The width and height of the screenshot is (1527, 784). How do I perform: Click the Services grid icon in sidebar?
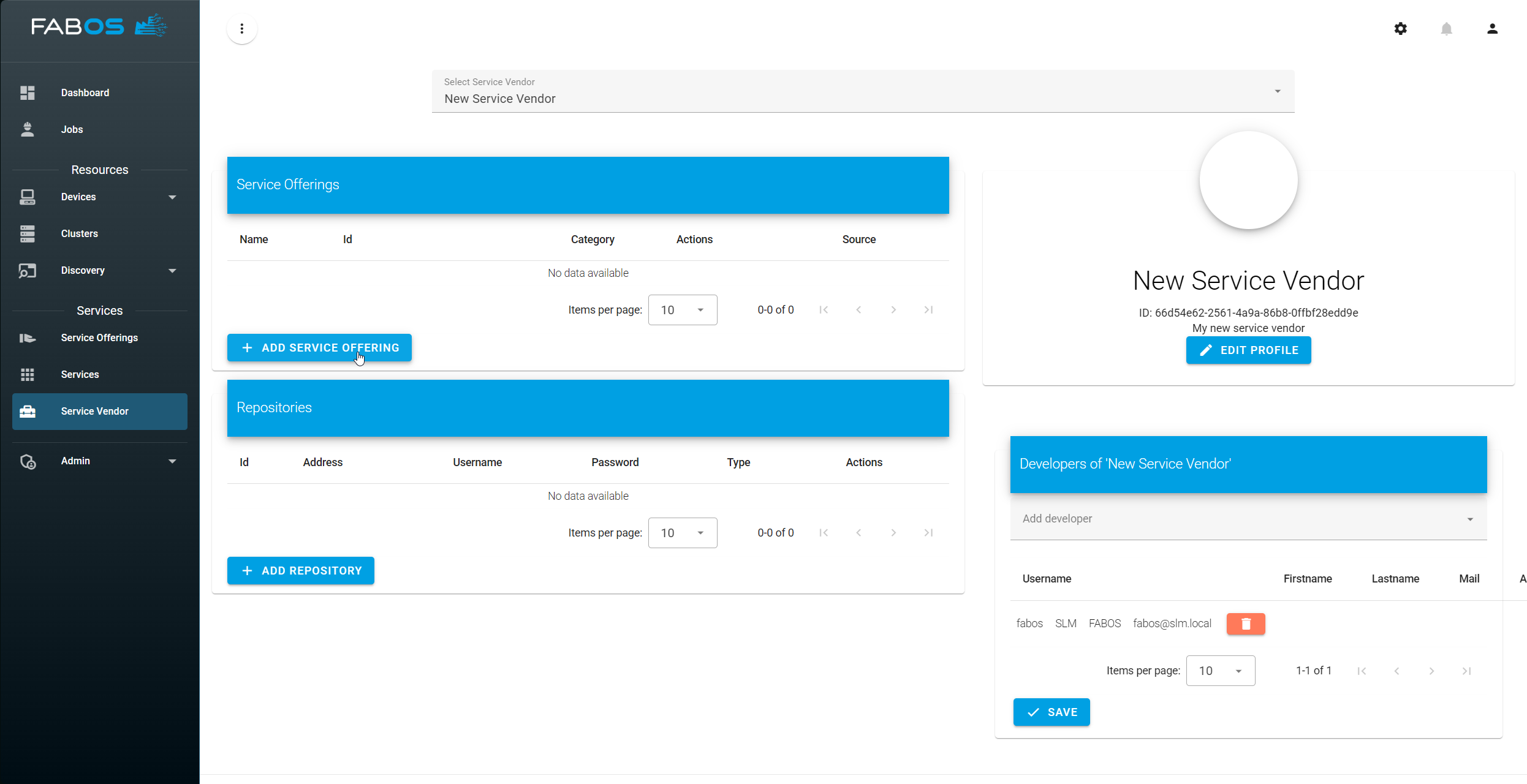pyautogui.click(x=28, y=374)
